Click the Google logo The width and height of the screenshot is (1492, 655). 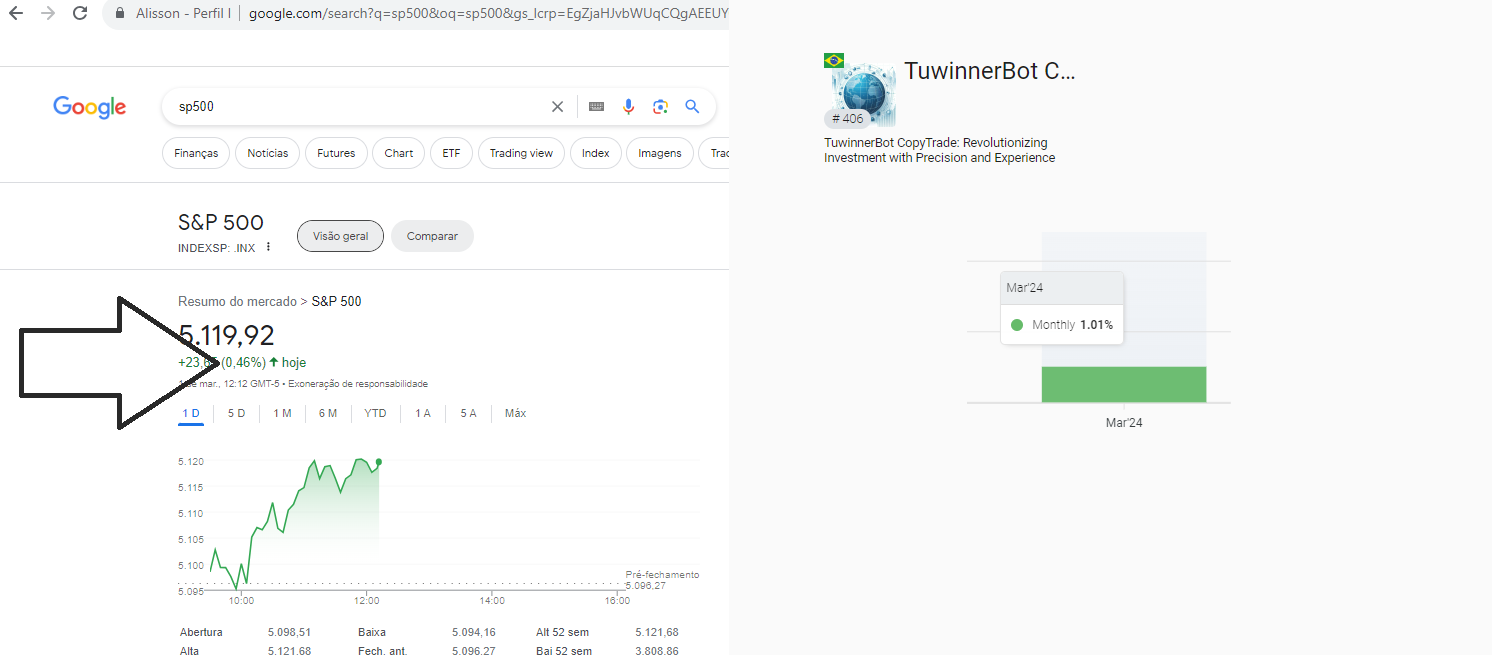[89, 107]
